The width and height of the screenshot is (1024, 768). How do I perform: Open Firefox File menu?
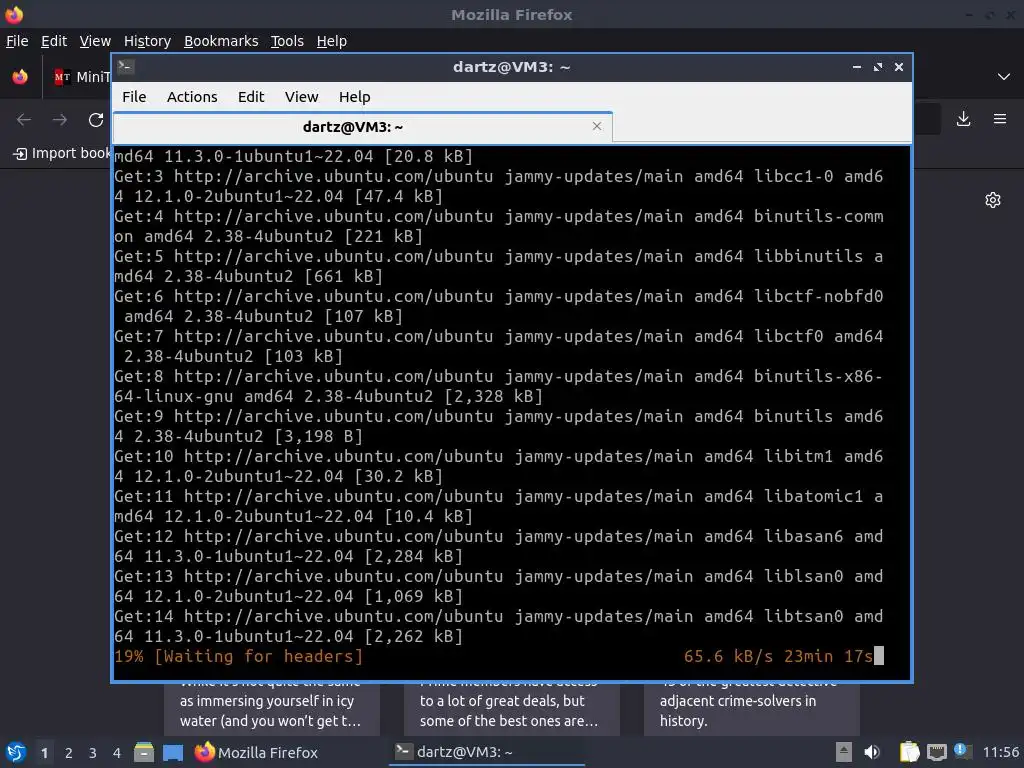click(17, 41)
